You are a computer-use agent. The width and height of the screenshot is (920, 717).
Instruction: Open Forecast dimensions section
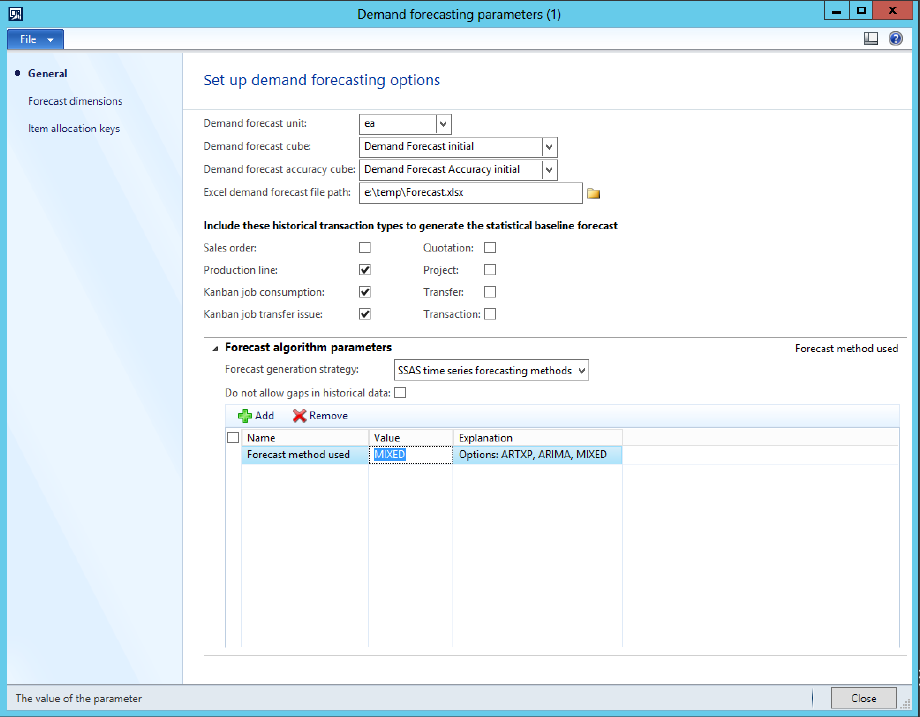click(75, 101)
